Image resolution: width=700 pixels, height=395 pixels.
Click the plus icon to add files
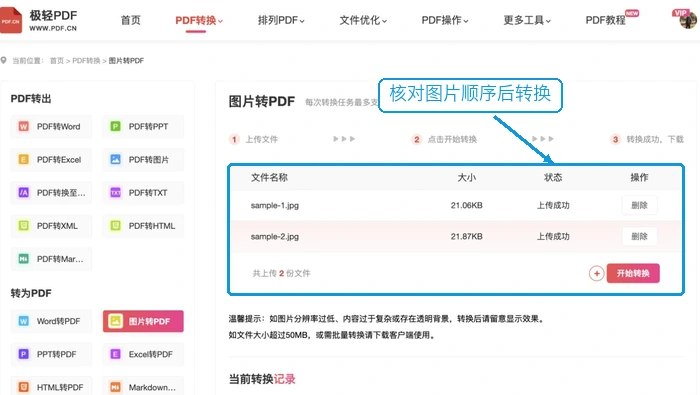(x=596, y=273)
